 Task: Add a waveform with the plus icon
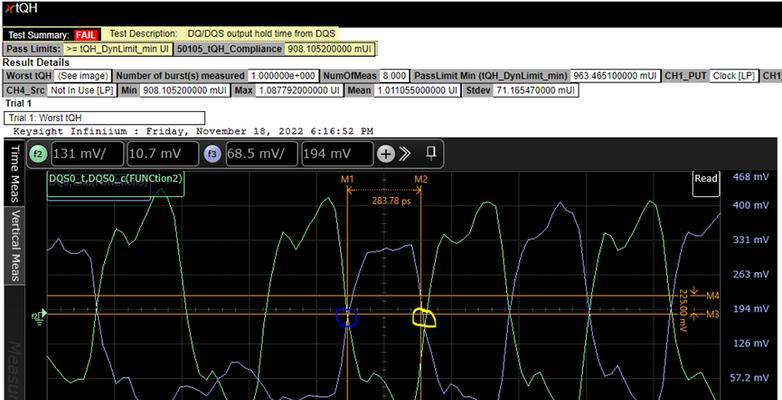(x=385, y=154)
